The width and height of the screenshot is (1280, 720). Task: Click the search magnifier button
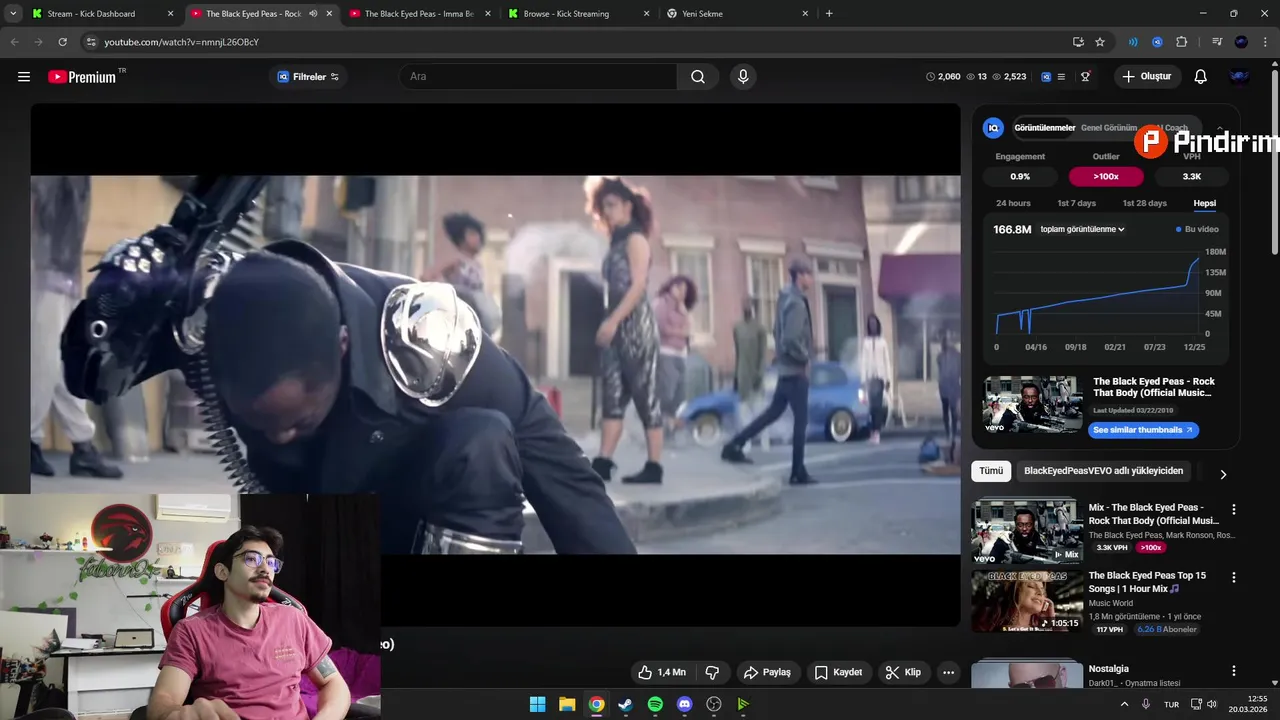697,77
